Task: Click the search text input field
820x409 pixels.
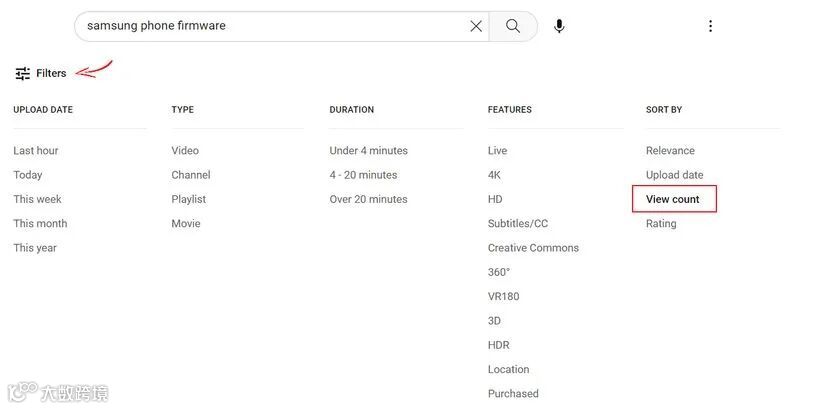Action: point(270,26)
